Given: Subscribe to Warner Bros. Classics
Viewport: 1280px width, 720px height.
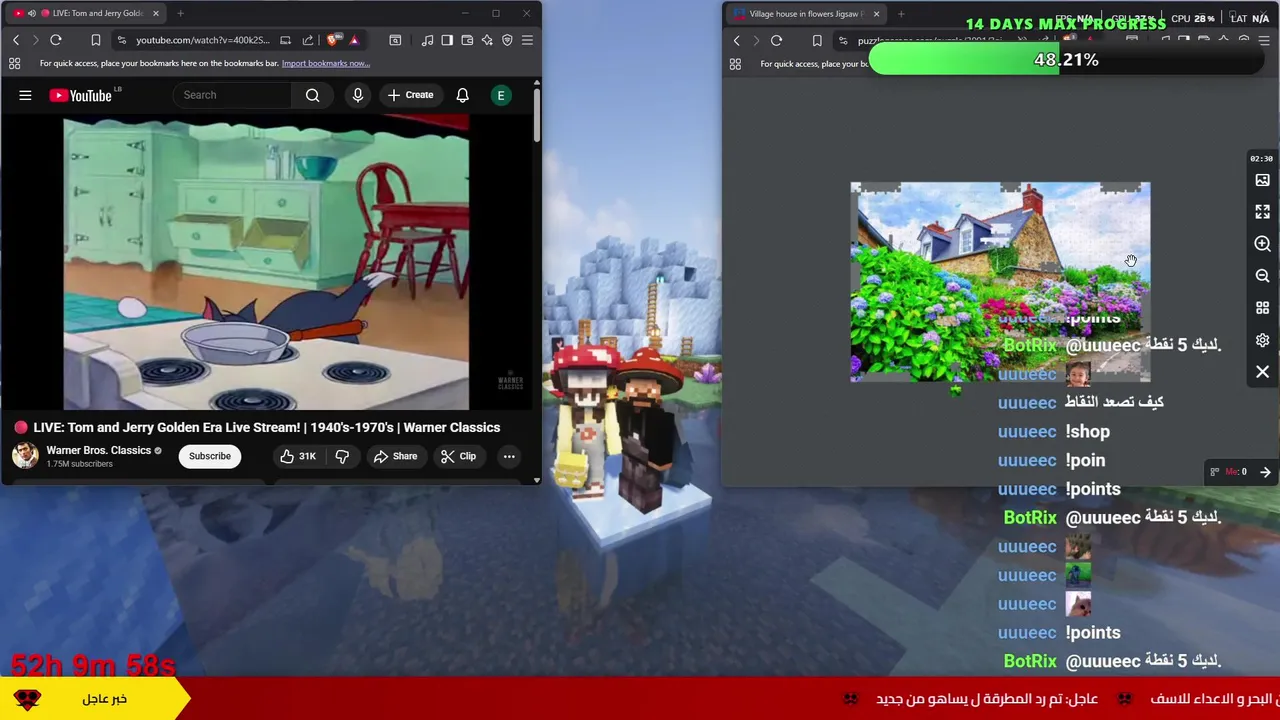Looking at the screenshot, I should (210, 456).
